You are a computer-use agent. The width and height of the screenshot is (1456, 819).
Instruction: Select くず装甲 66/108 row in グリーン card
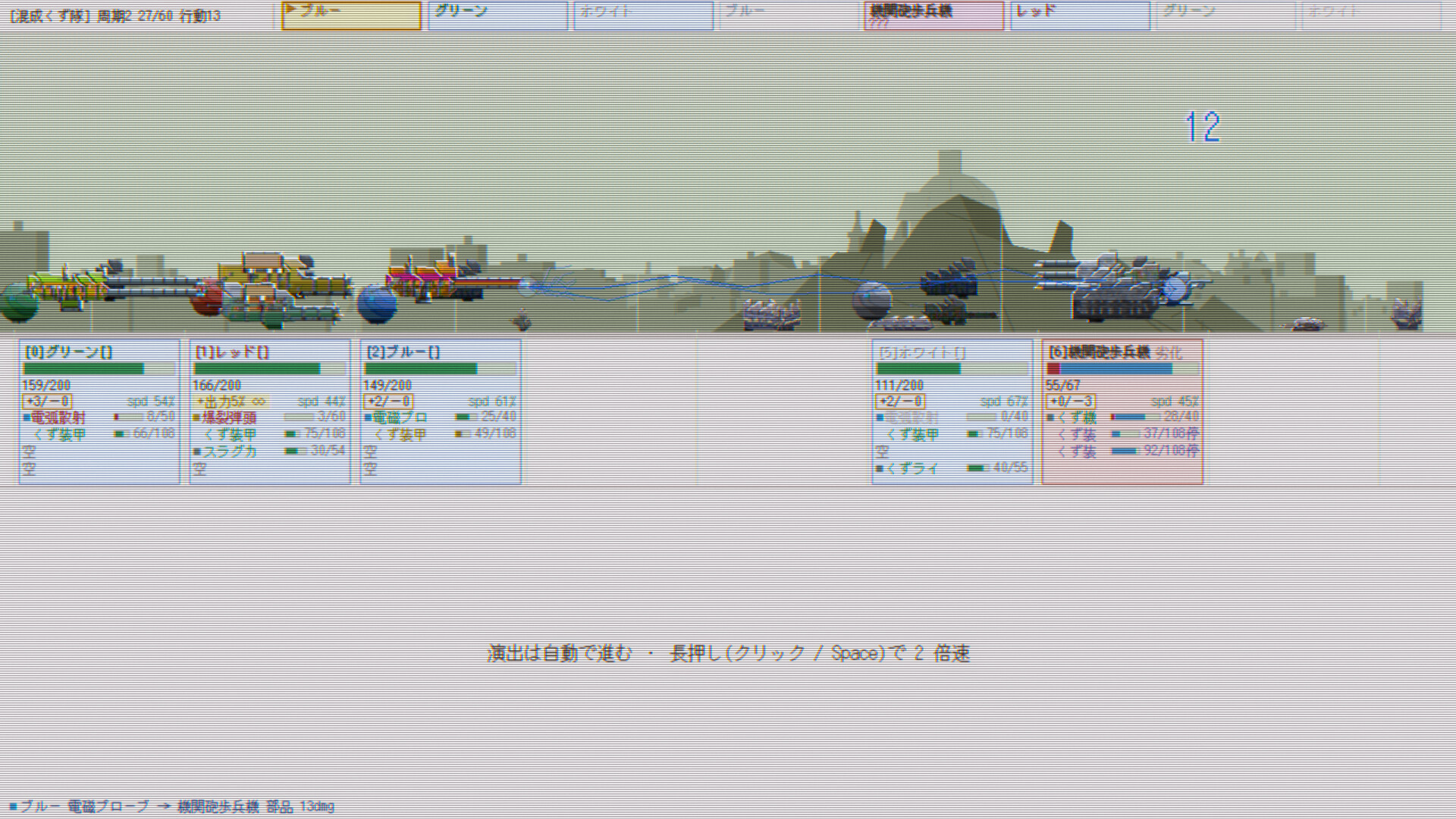tap(99, 435)
